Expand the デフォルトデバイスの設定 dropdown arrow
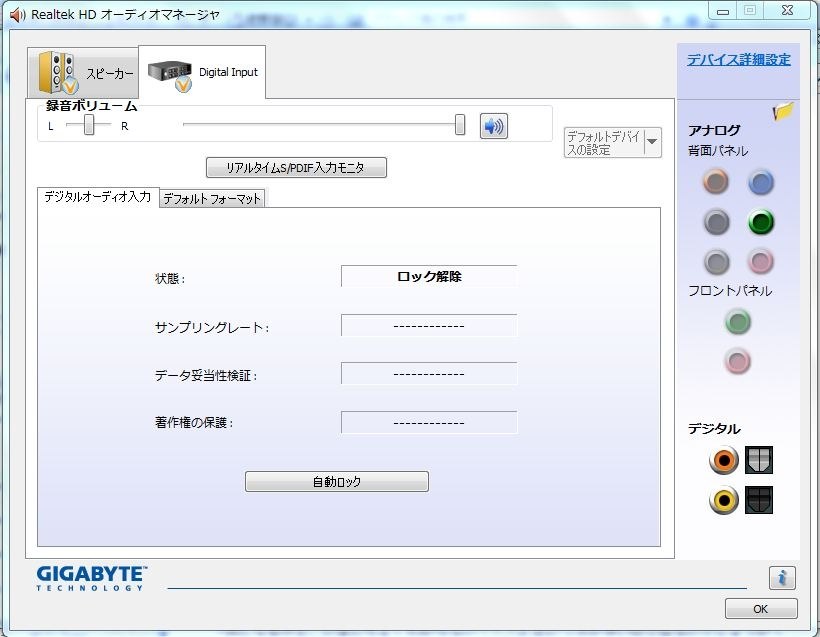Image resolution: width=820 pixels, height=637 pixels. [x=652, y=142]
